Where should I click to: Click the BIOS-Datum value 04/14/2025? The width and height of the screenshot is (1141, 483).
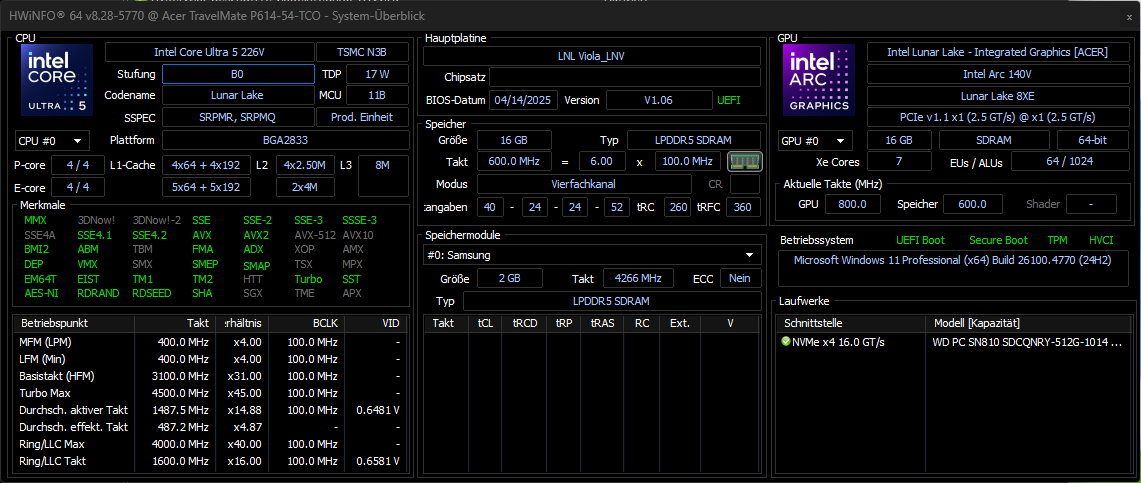click(x=524, y=100)
